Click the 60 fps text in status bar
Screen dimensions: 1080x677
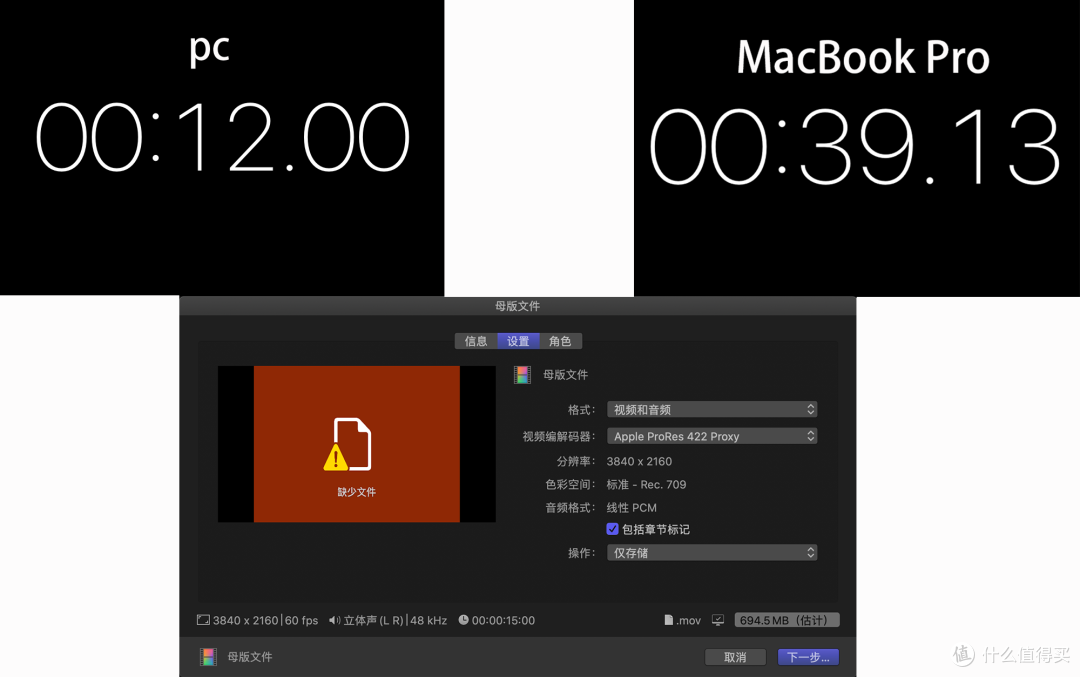(x=302, y=621)
